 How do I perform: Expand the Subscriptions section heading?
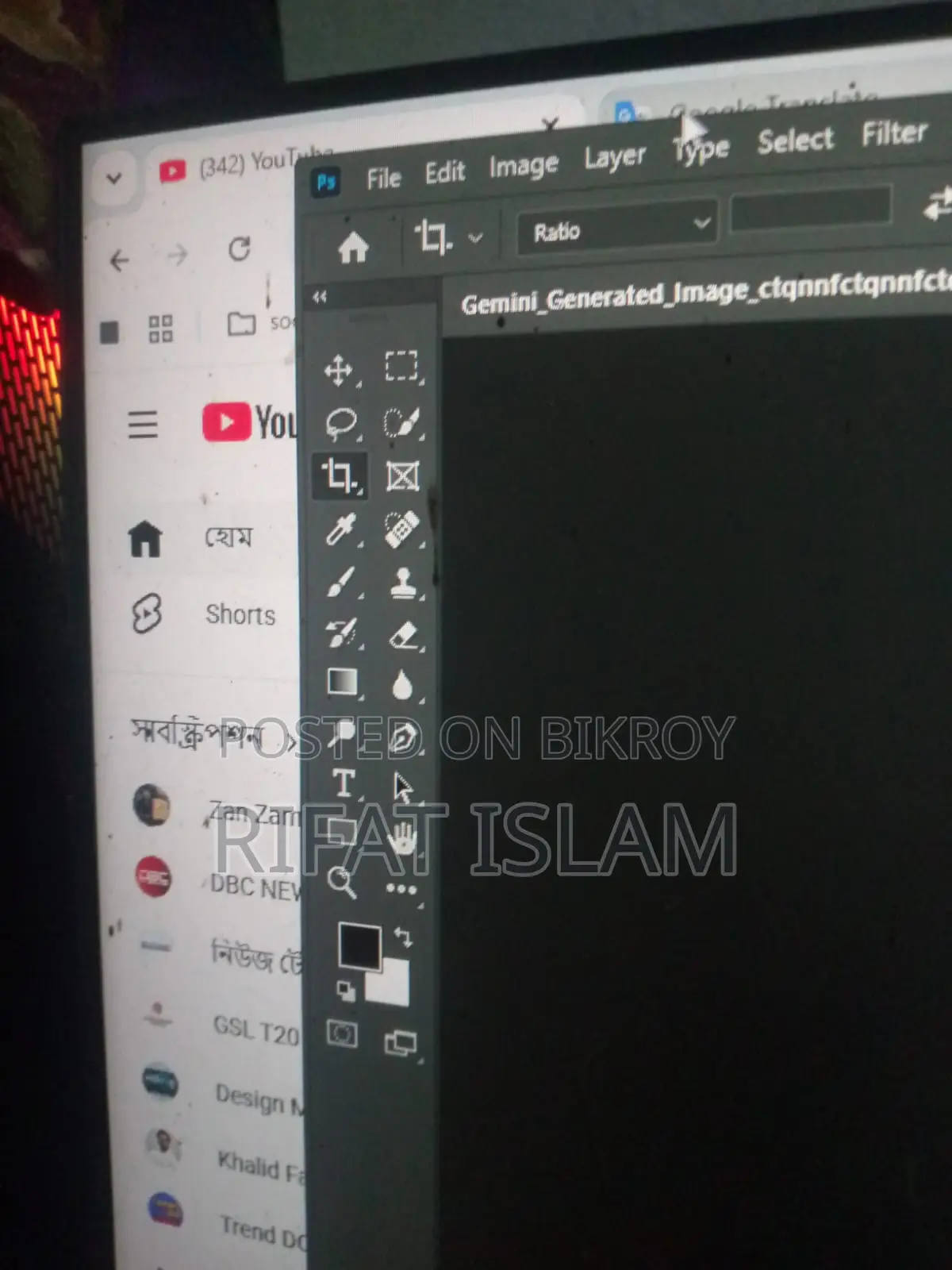tap(214, 735)
